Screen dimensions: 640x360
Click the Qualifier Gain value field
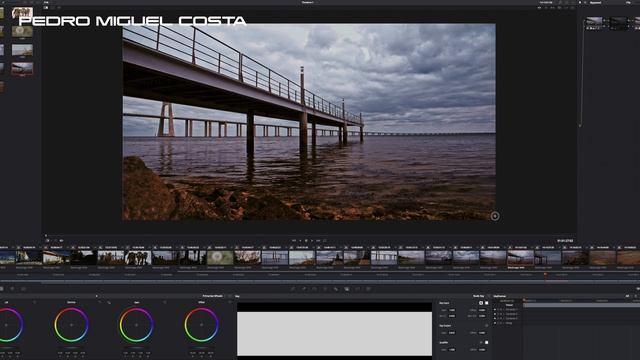pyautogui.click(x=452, y=350)
